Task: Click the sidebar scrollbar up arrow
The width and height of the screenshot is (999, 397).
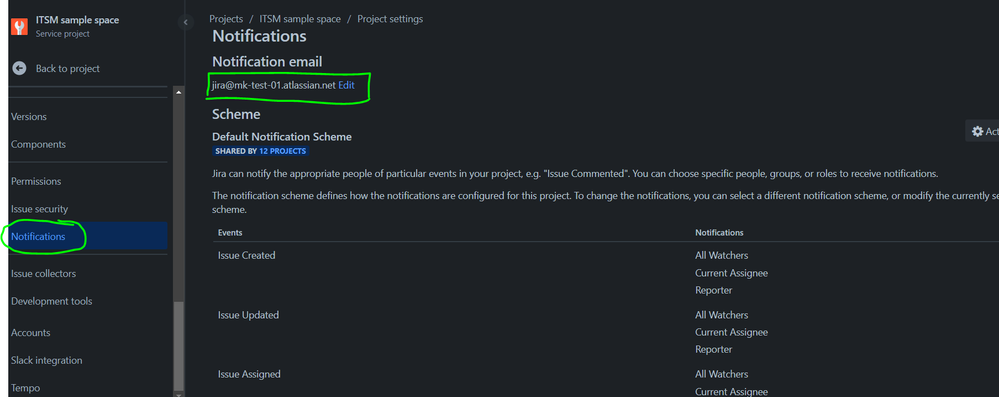Action: [178, 92]
